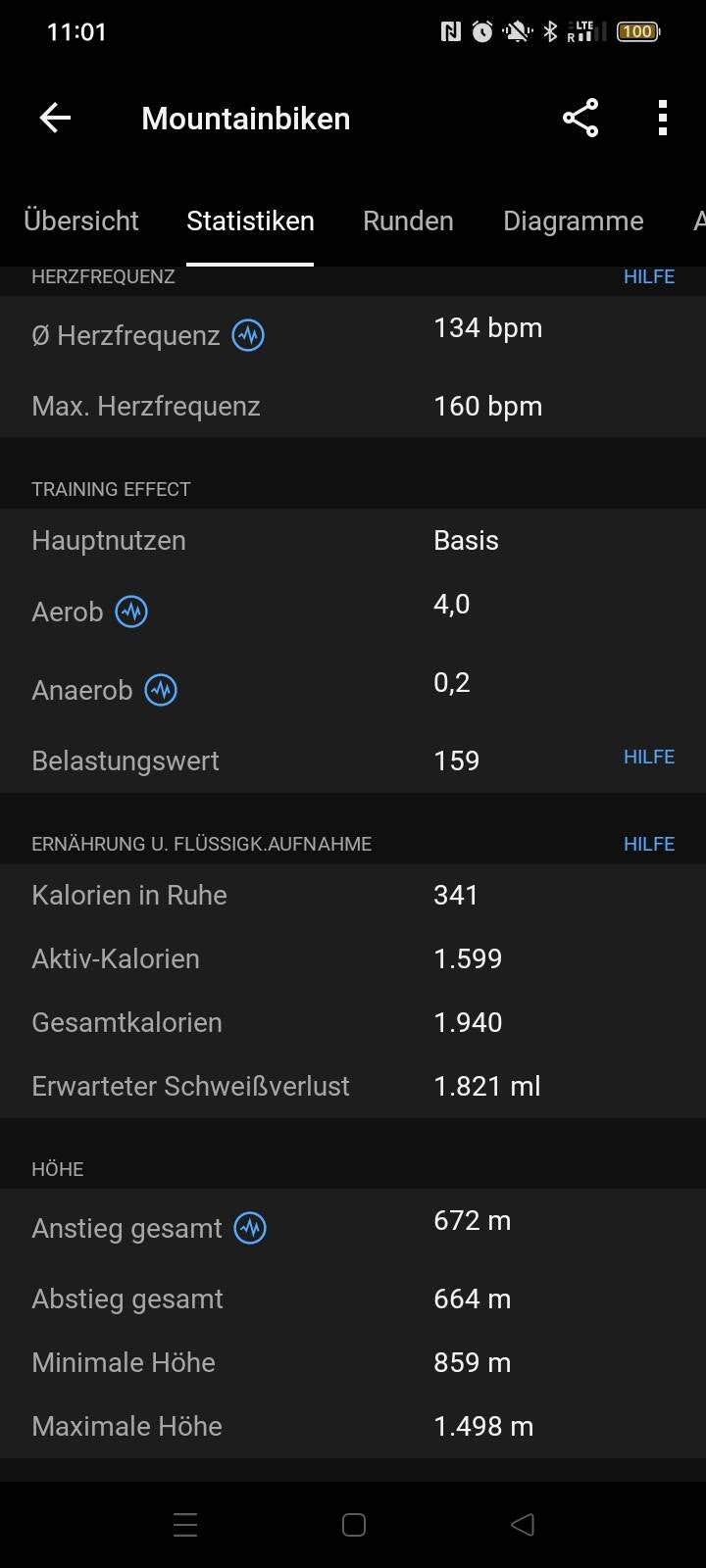Tap the chart icon beside Anaerob
The height and width of the screenshot is (1568, 706).
[161, 690]
